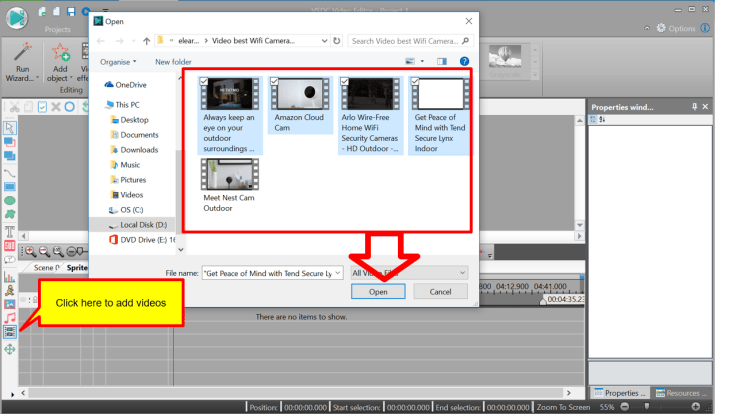This screenshot has width=736, height=414.
Task: Uncheck the Arlo Wire-Free video checkbox
Action: pyautogui.click(x=345, y=82)
